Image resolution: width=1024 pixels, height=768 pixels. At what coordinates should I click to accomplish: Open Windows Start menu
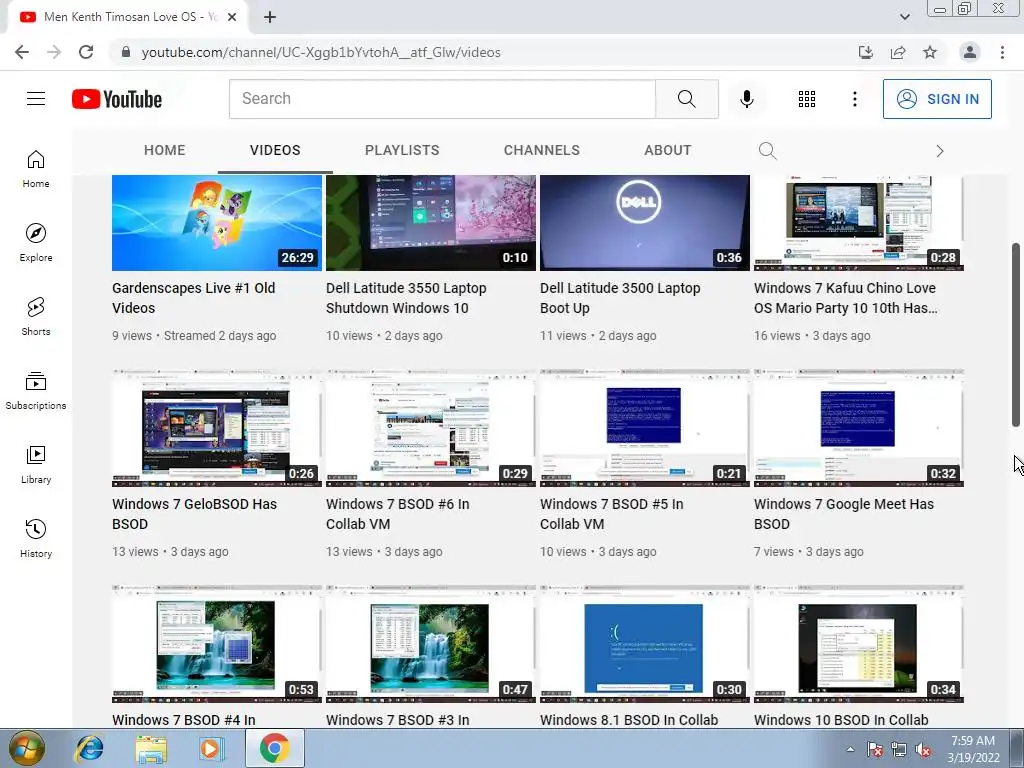tap(27, 748)
